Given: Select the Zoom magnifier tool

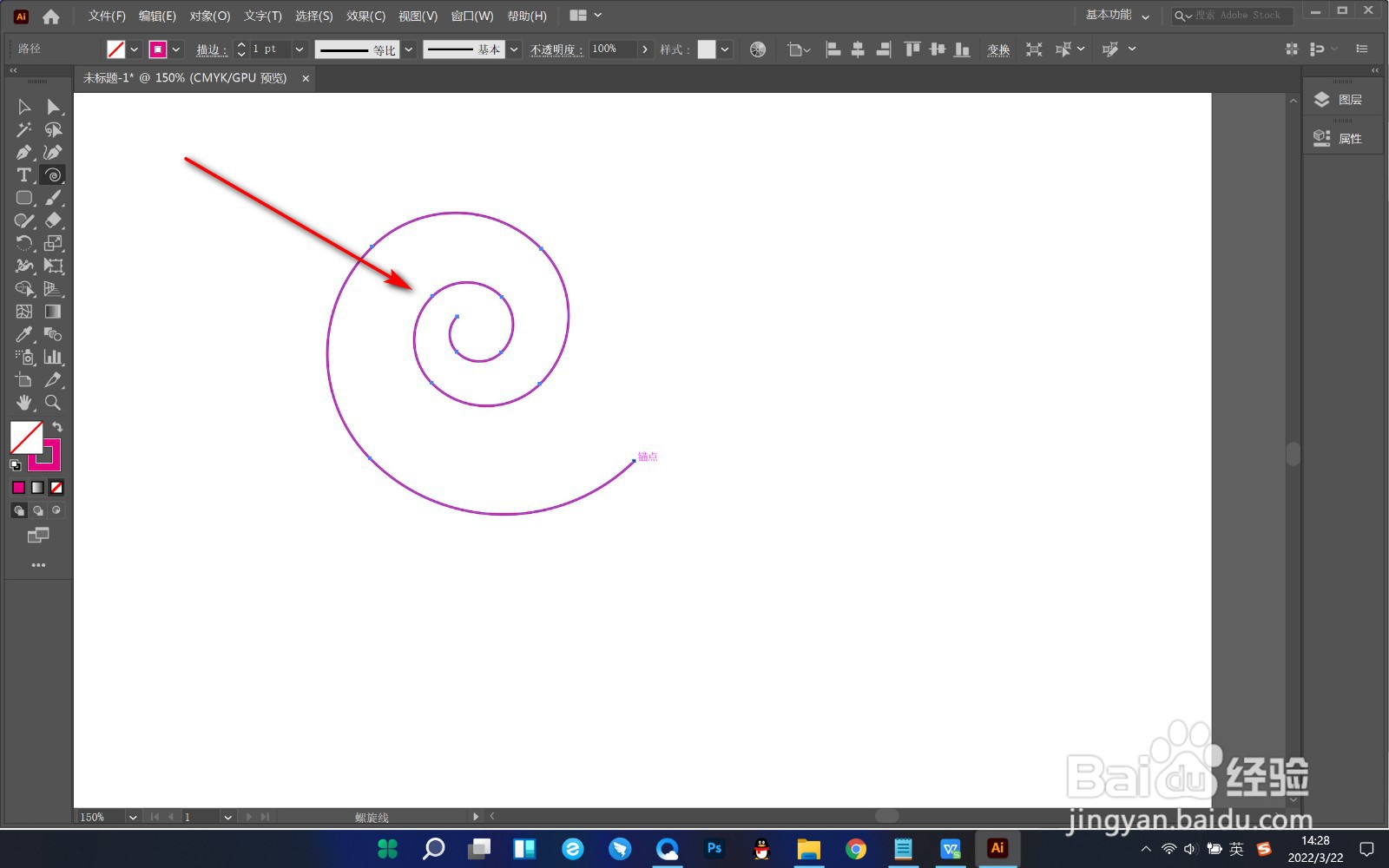Looking at the screenshot, I should (x=53, y=402).
